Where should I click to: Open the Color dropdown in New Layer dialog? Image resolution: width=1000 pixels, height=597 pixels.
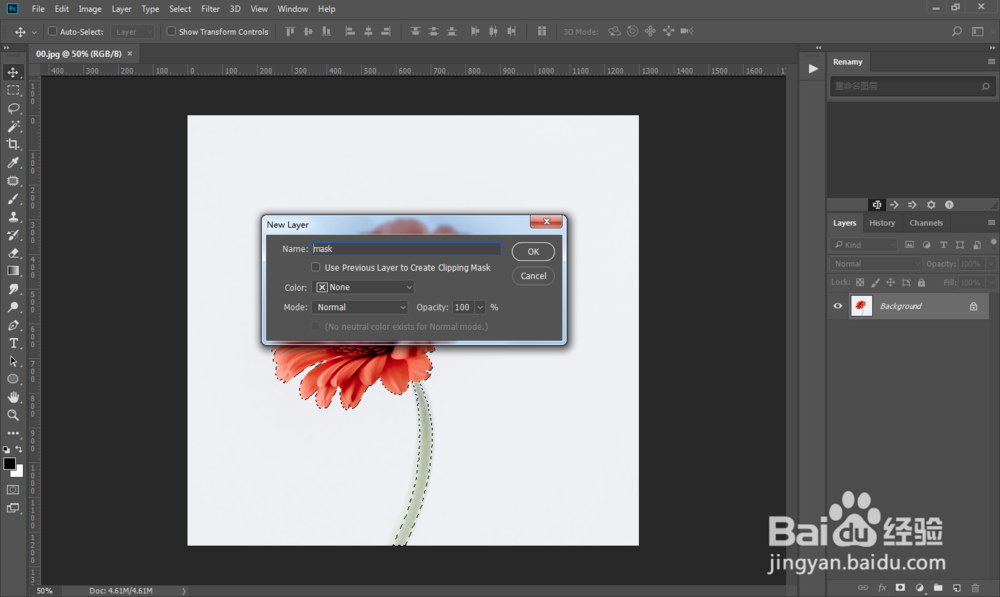click(x=363, y=288)
